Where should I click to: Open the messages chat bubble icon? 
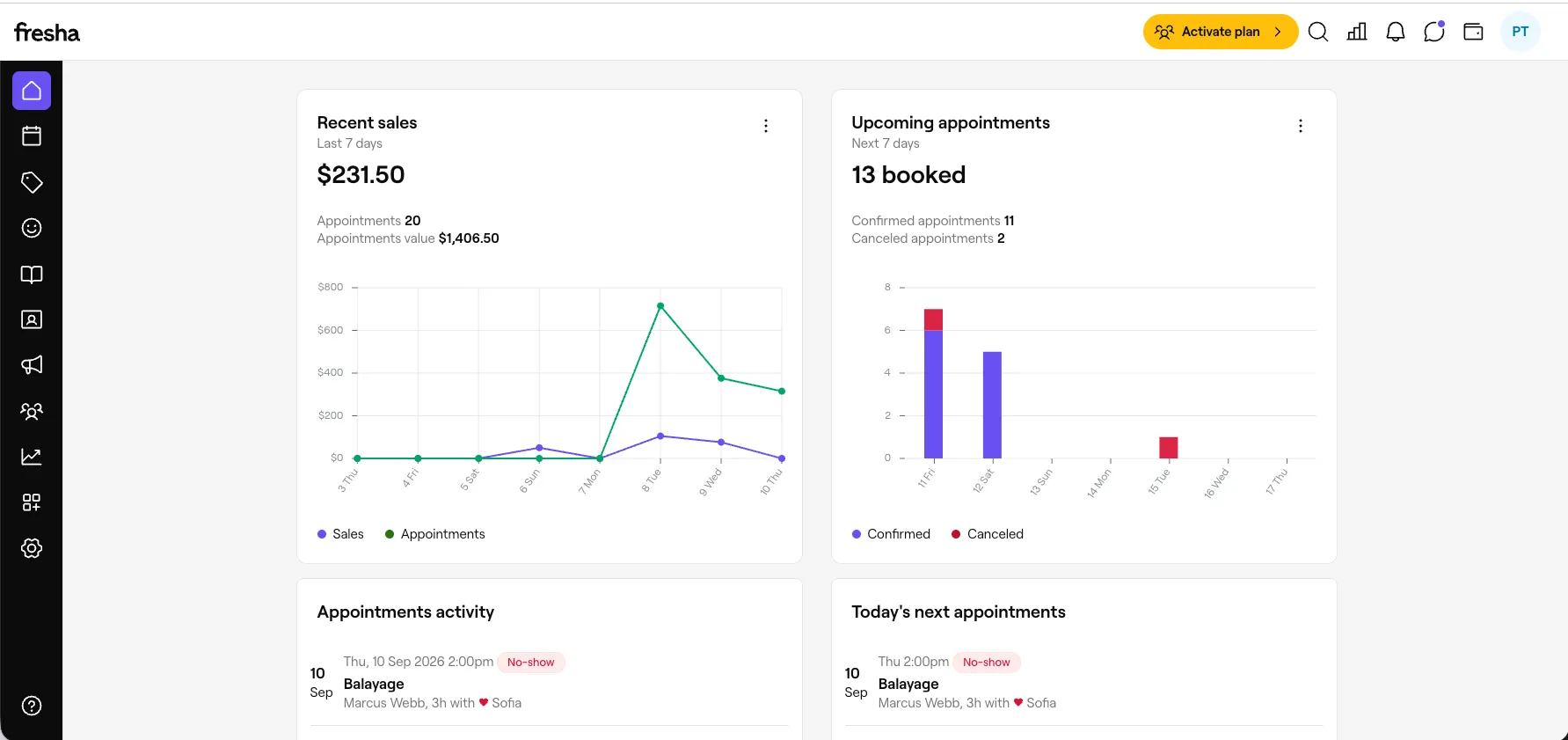pyautogui.click(x=1434, y=32)
